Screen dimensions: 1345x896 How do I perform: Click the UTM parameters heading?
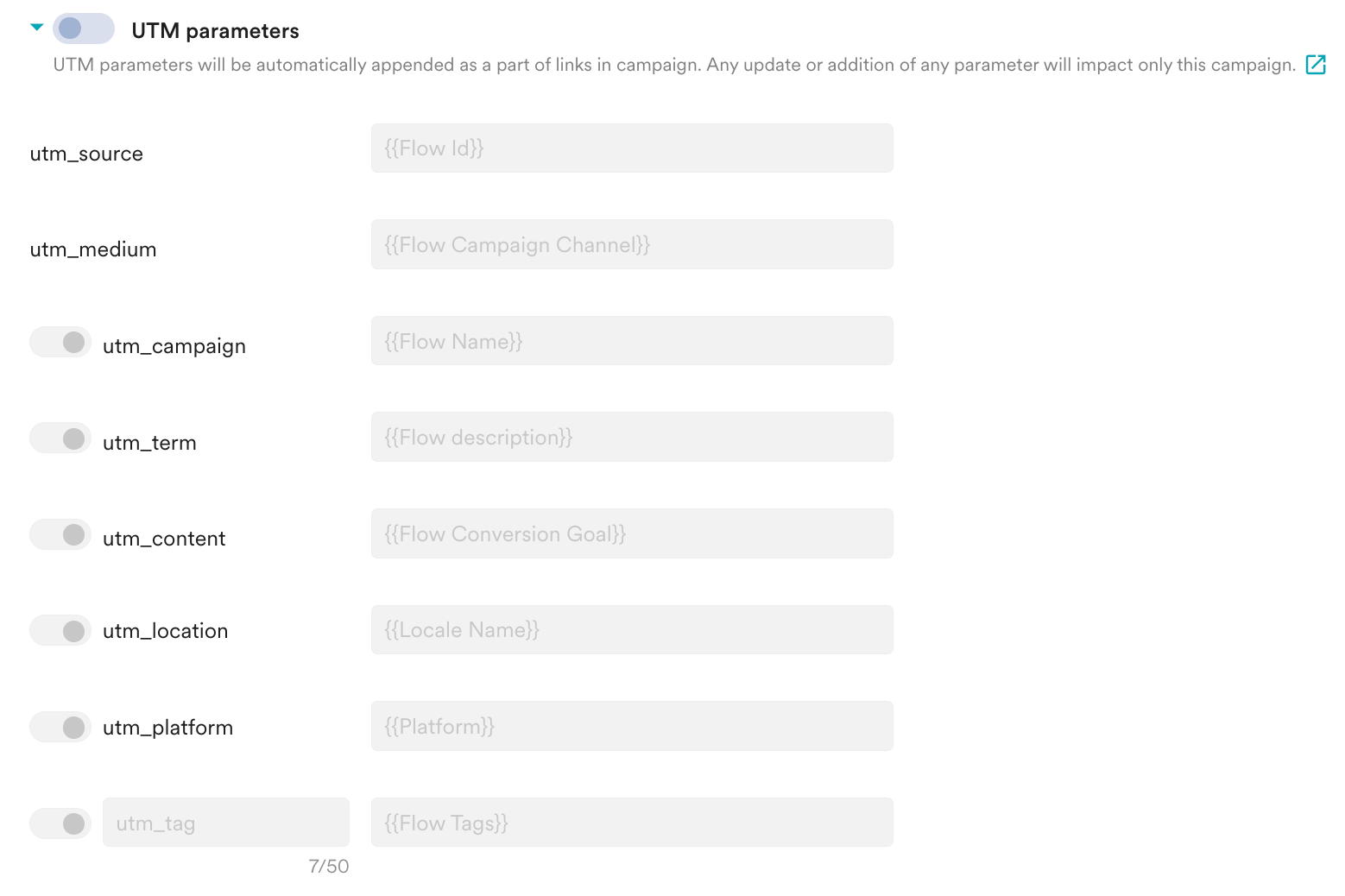pos(215,31)
